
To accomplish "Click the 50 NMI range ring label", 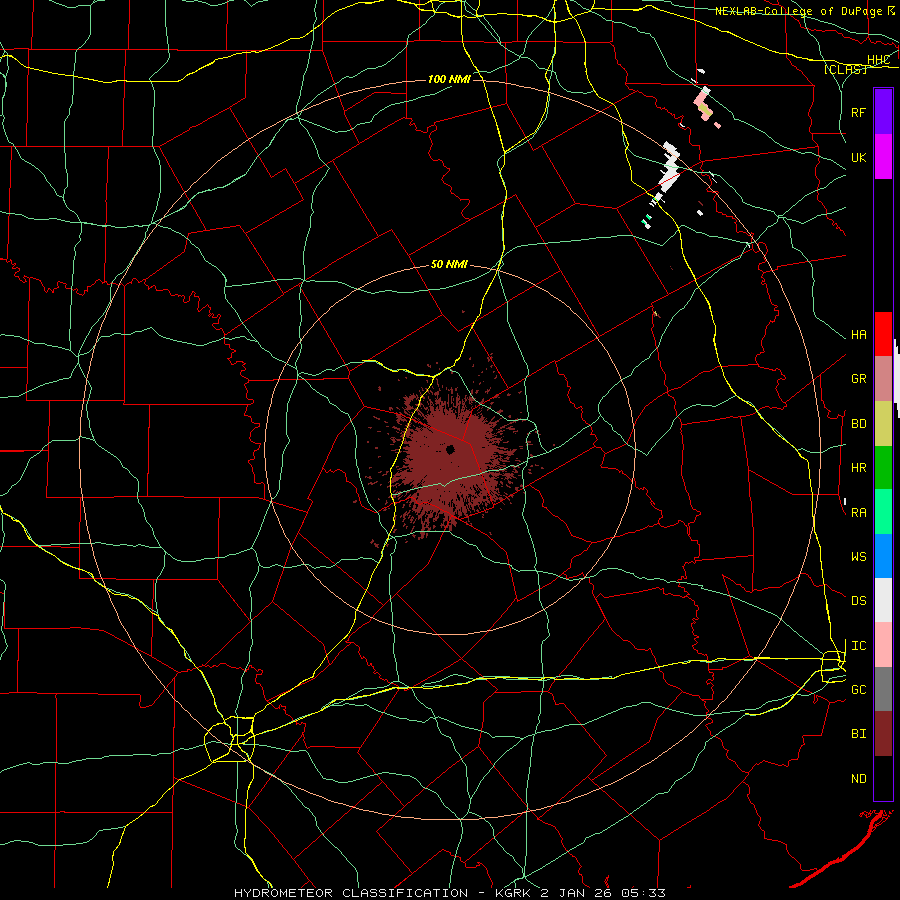I will coord(449,265).
